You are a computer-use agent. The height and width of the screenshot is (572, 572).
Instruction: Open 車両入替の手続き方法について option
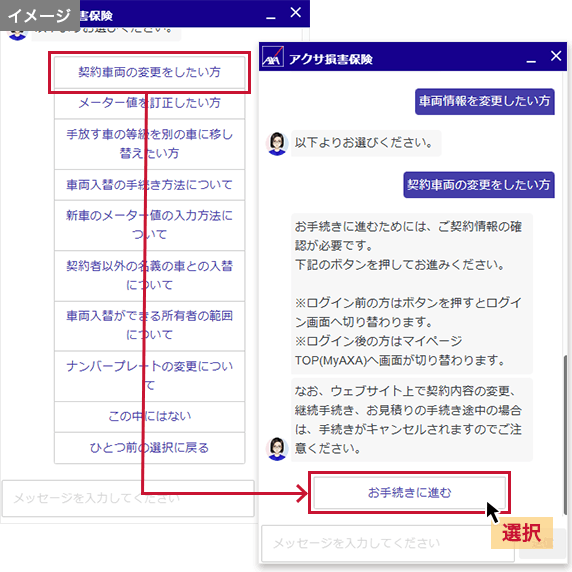150,185
